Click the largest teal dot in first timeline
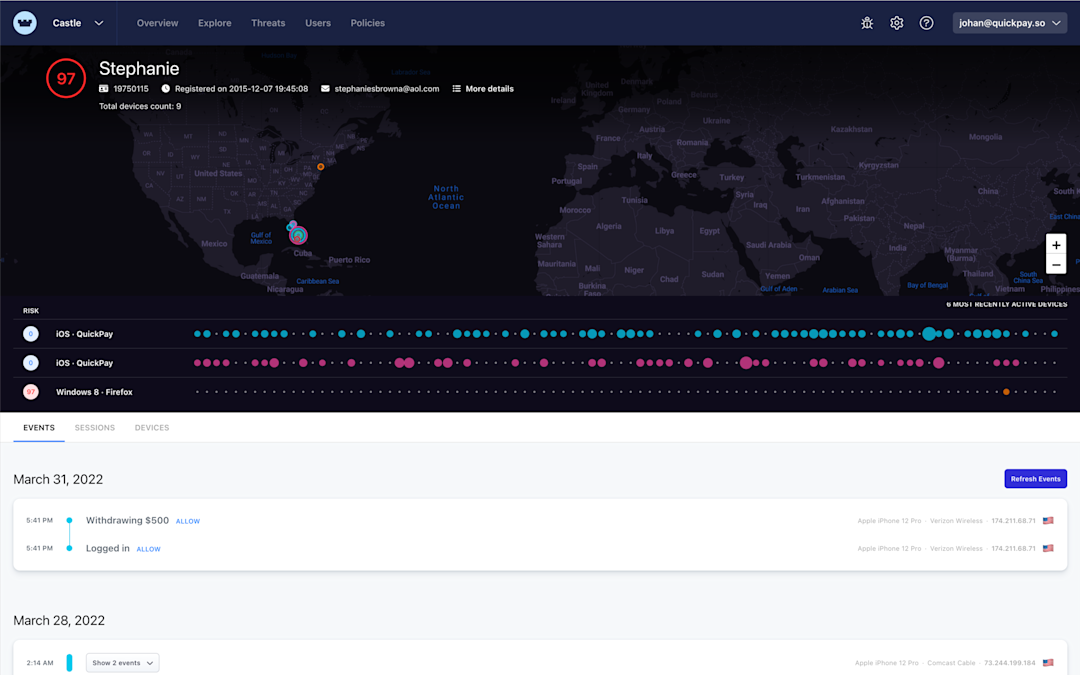The height and width of the screenshot is (675, 1080). pyautogui.click(x=929, y=334)
